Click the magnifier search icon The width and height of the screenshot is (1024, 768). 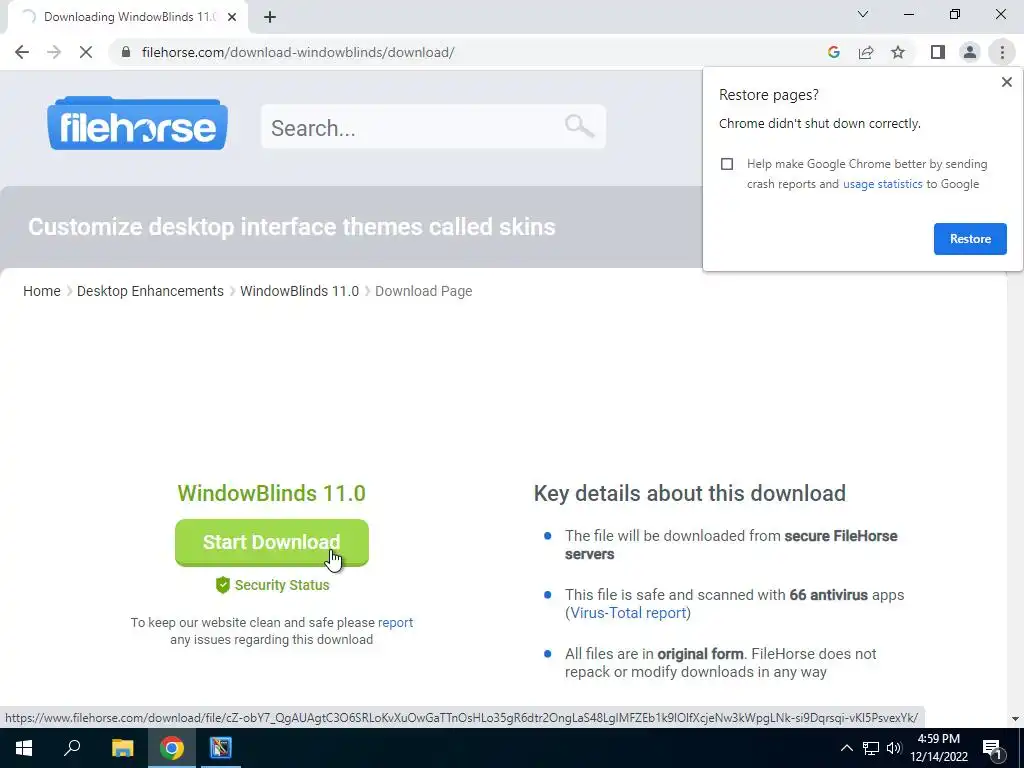click(579, 125)
